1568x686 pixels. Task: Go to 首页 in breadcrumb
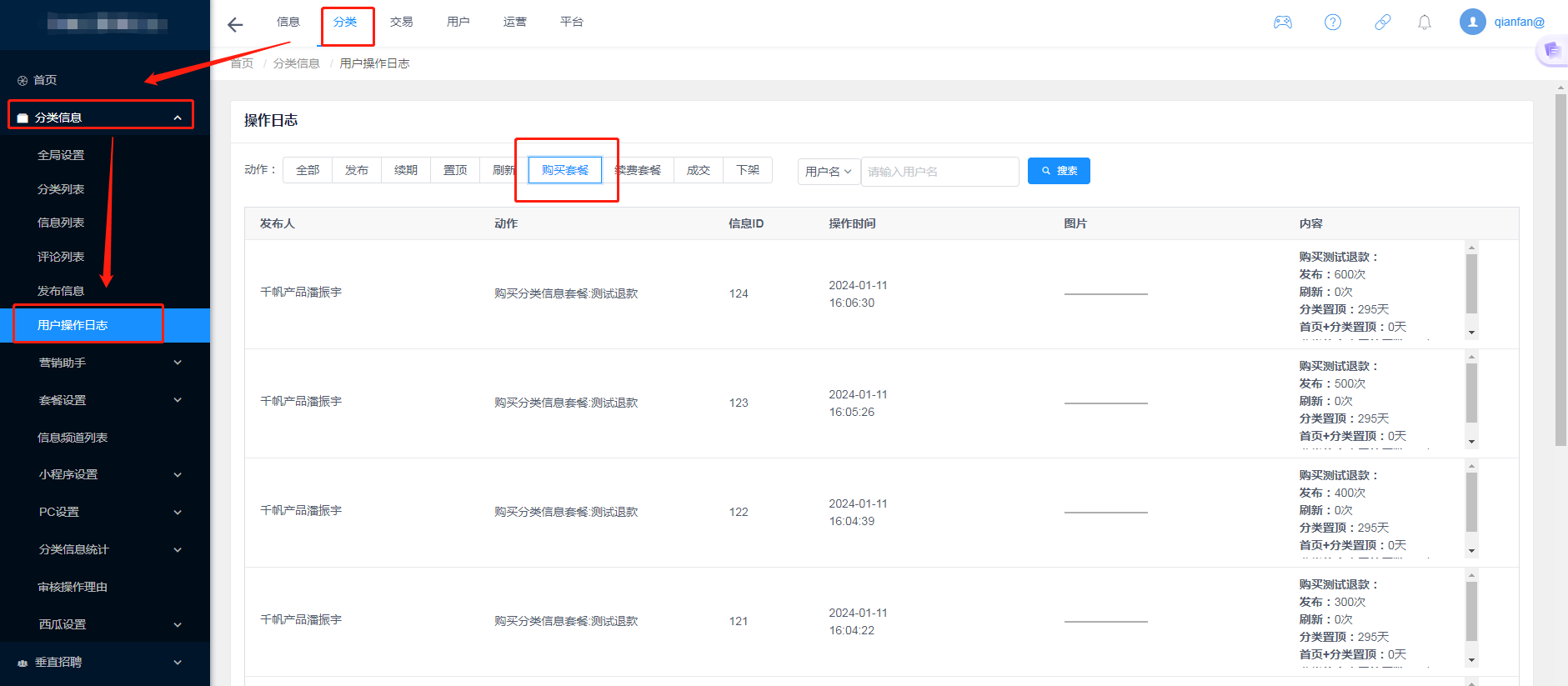click(x=242, y=63)
